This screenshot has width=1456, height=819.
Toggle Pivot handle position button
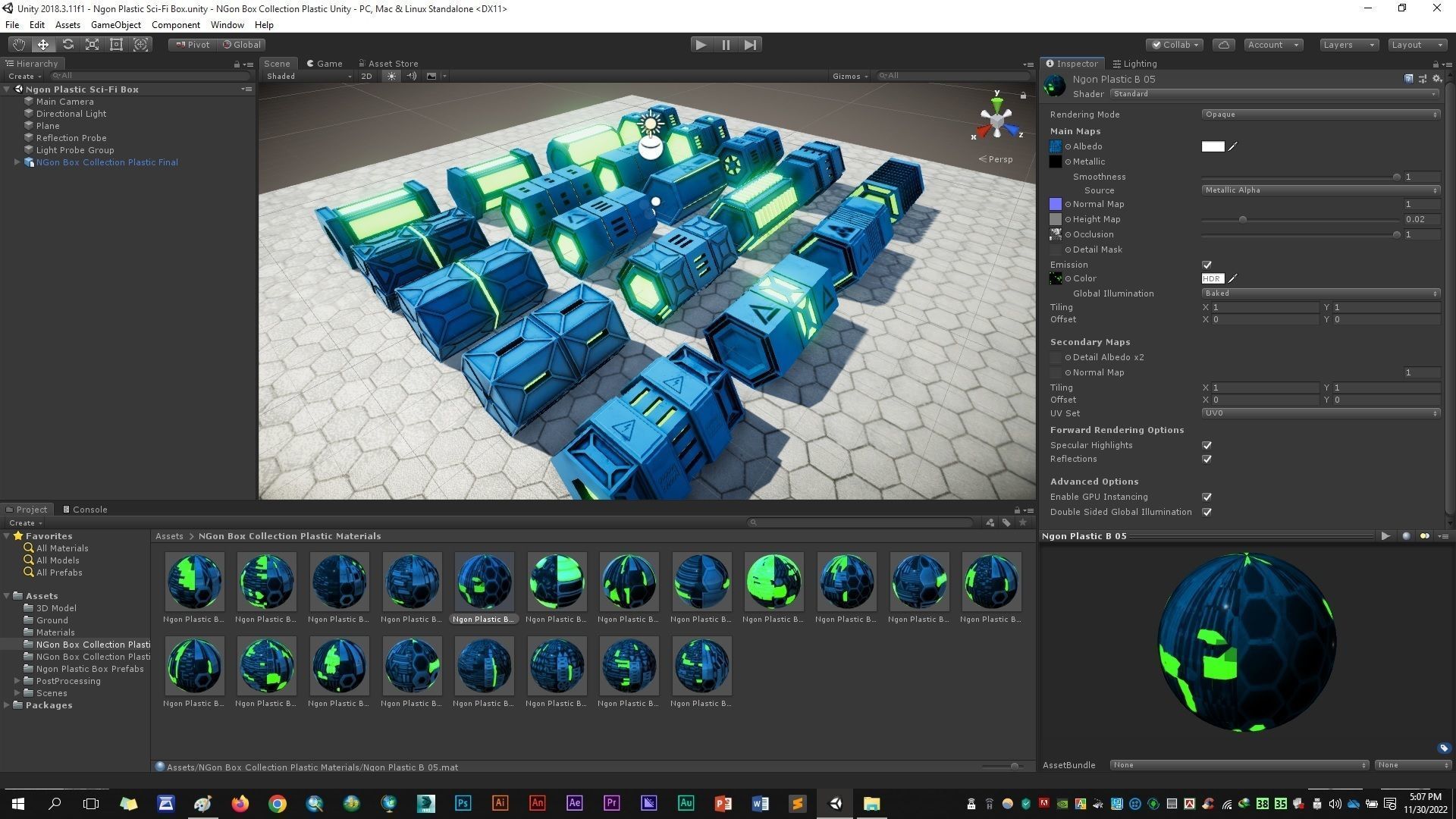(x=193, y=45)
